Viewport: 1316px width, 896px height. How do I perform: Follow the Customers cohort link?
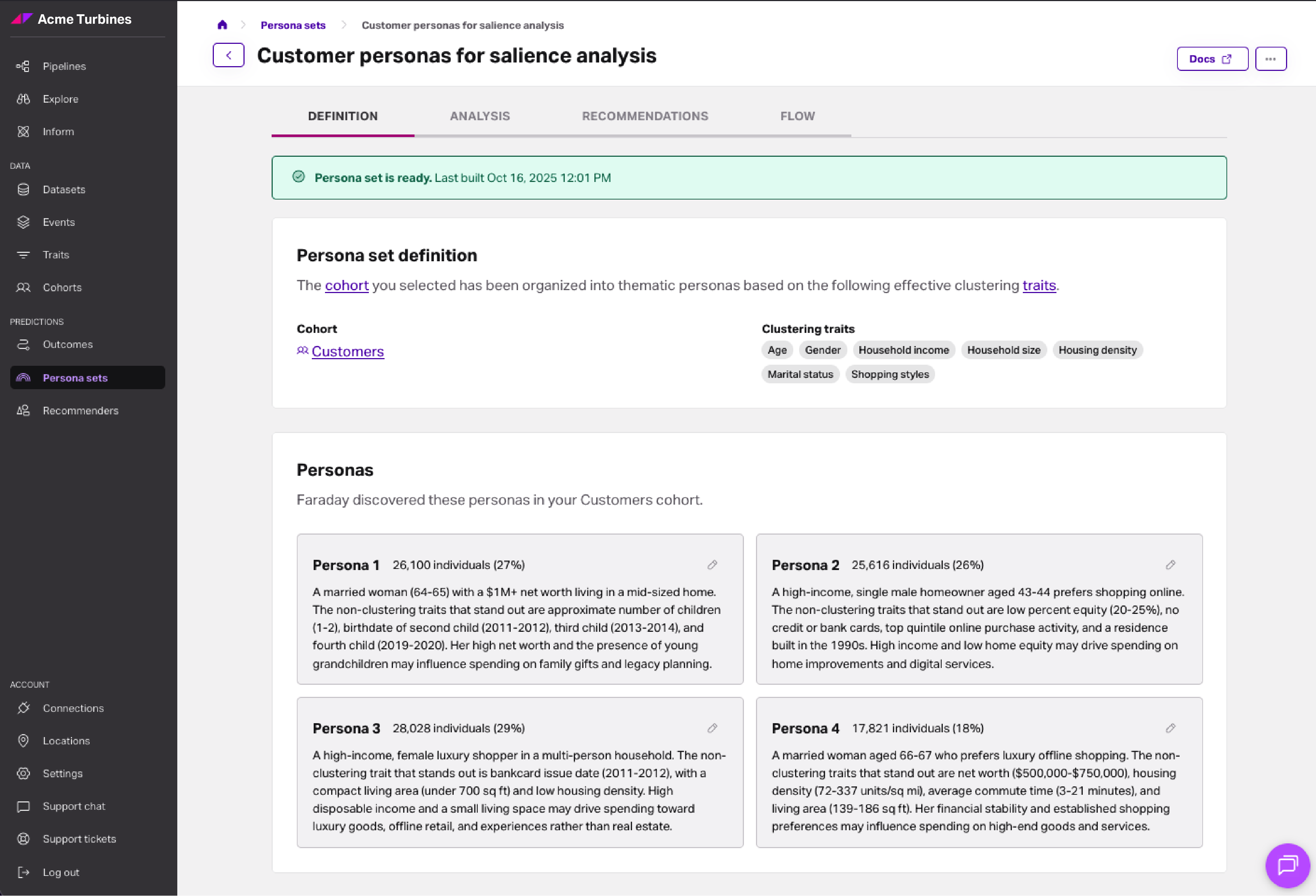tap(347, 352)
